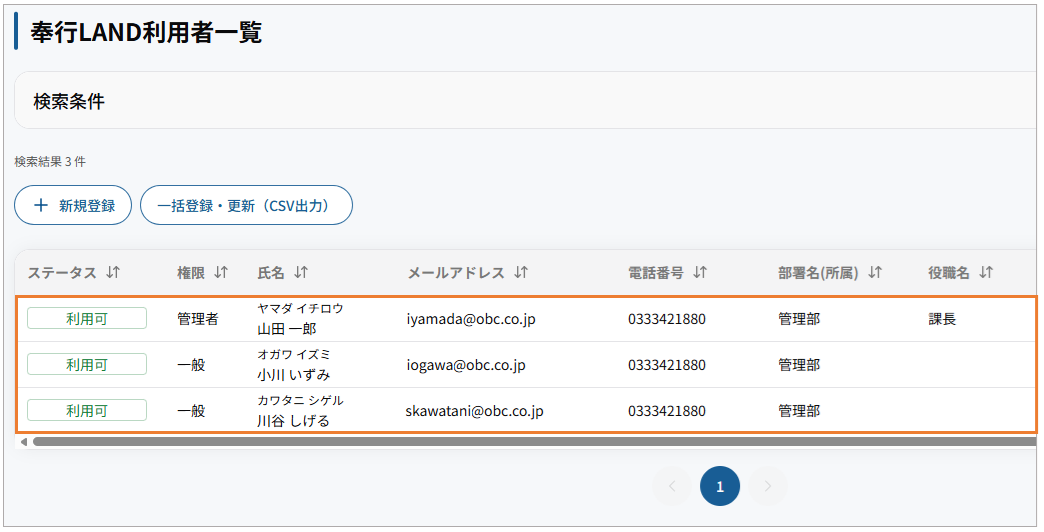Click 管理部 in 小川 いずみ row
This screenshot has width=1044, height=532.
[x=799, y=365]
